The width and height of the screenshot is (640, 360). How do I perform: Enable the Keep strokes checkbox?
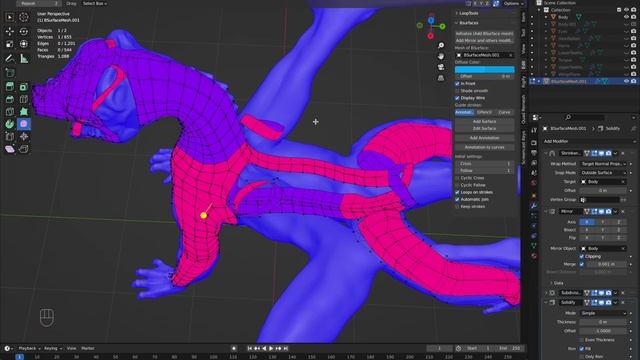click(458, 207)
